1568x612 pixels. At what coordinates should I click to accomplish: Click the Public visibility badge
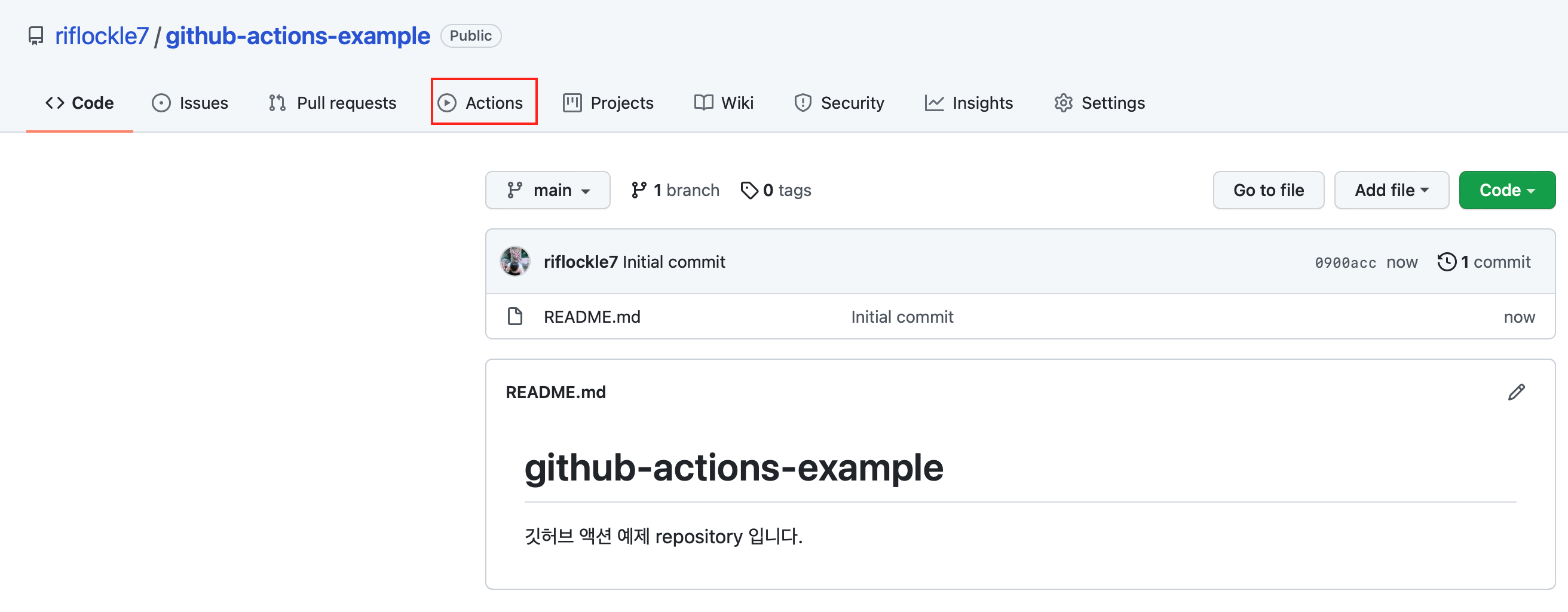[470, 36]
